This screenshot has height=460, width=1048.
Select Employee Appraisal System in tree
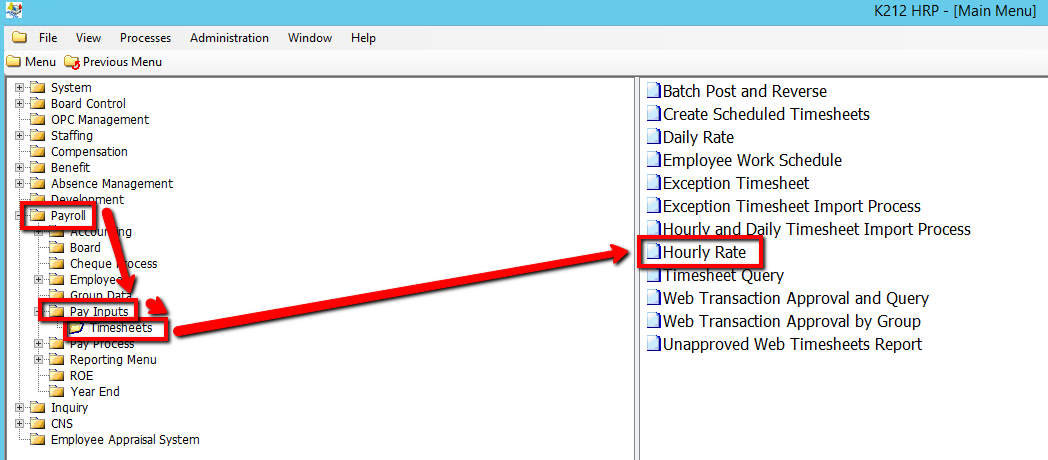pos(124,440)
